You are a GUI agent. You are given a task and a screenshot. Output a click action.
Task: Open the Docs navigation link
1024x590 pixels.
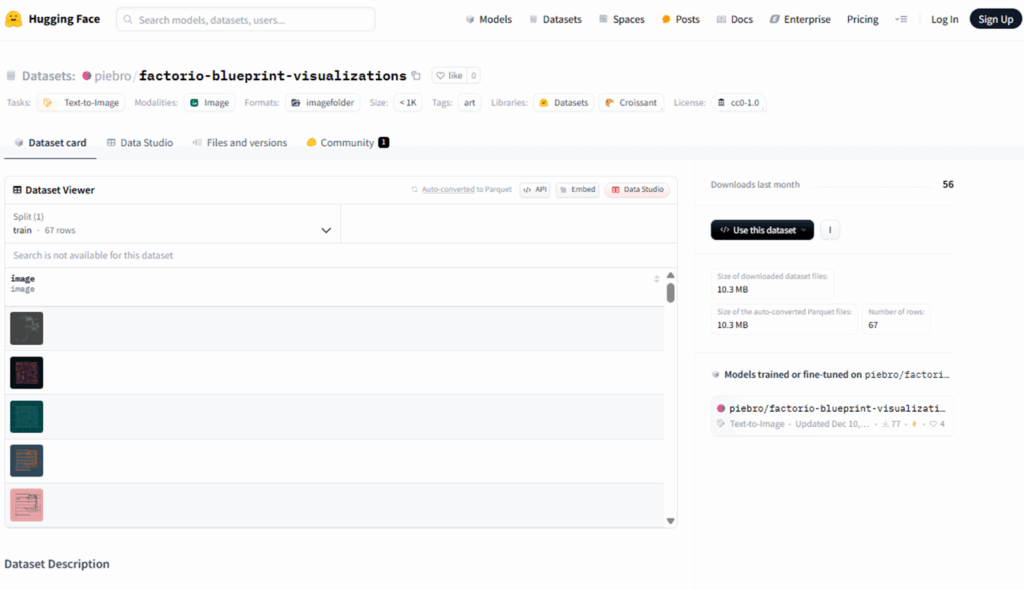(x=735, y=20)
